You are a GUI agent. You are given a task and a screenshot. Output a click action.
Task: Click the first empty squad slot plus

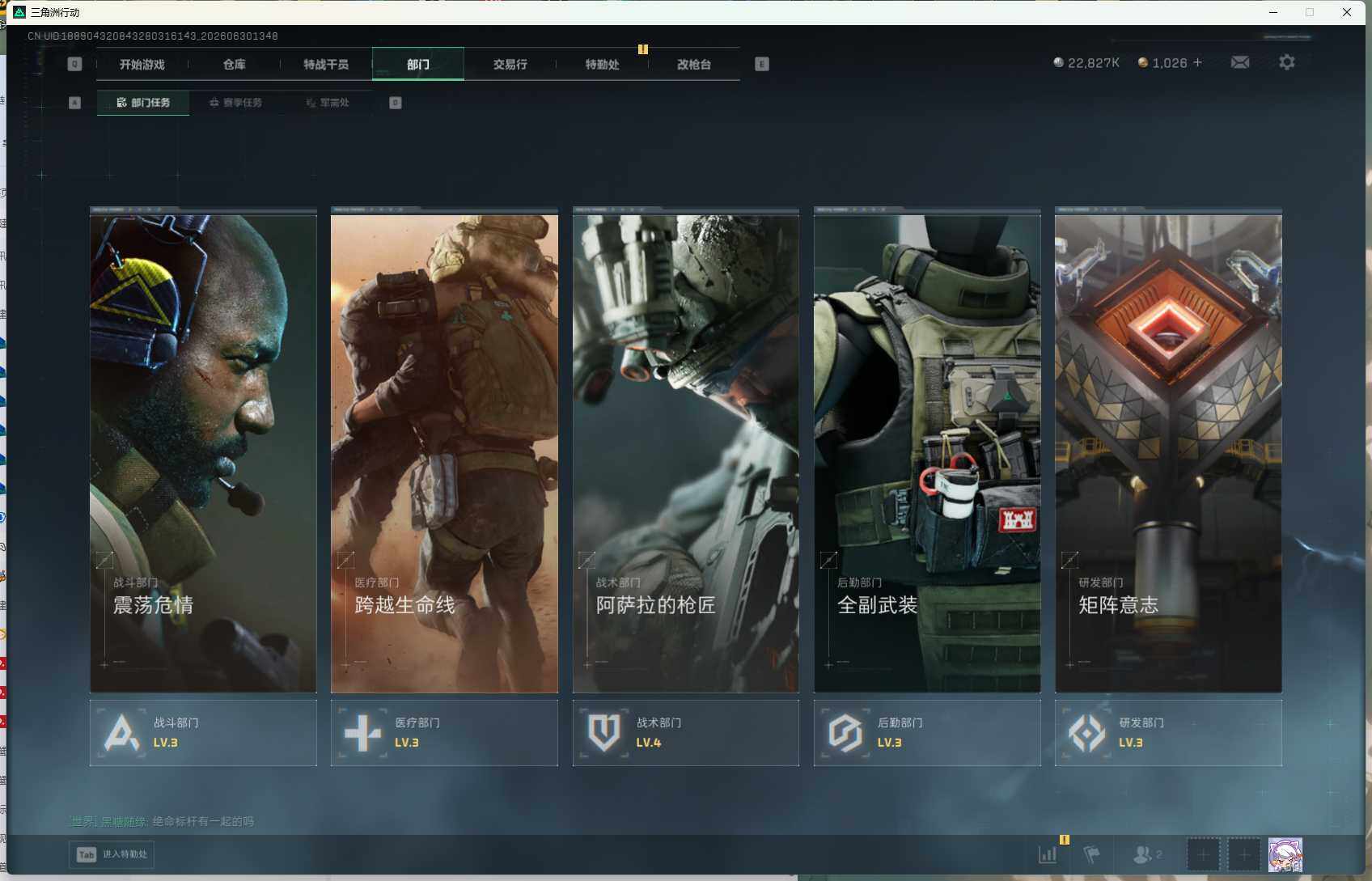[1203, 854]
